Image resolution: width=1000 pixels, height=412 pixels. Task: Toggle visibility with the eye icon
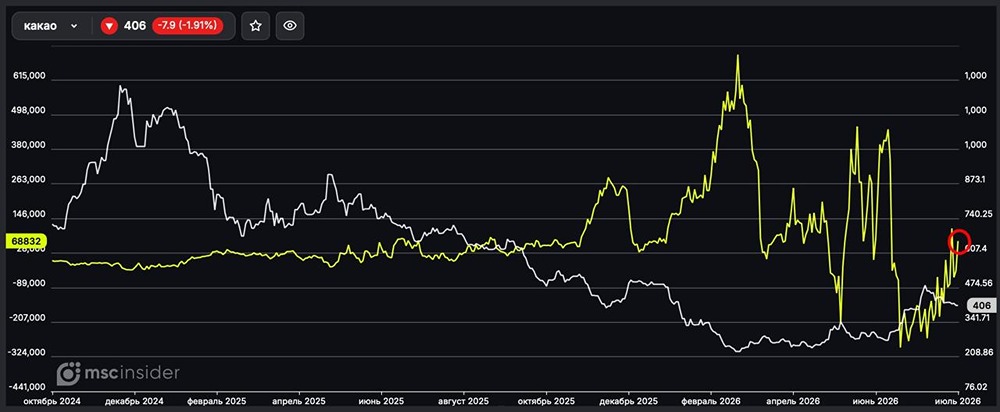[290, 26]
